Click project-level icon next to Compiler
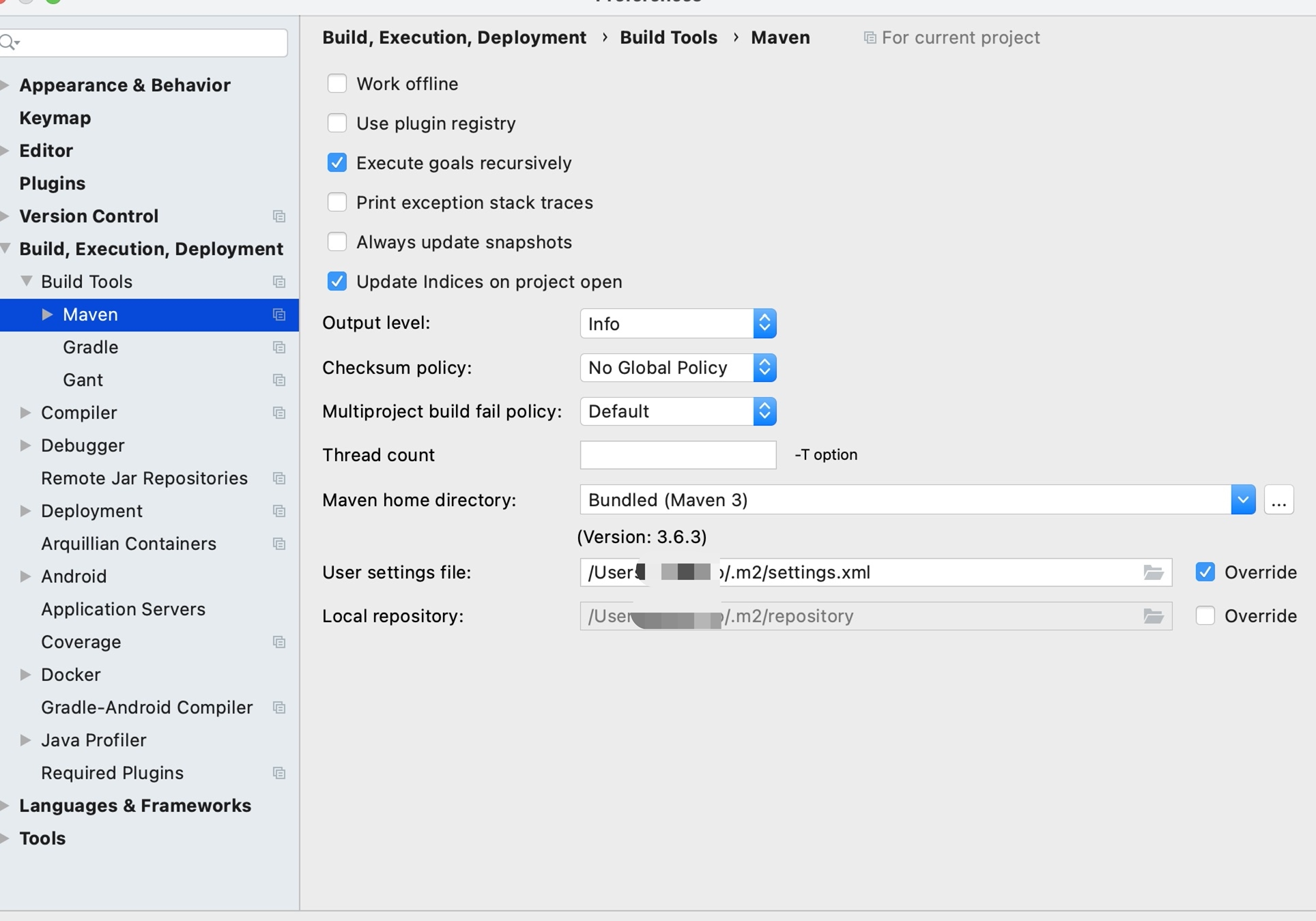This screenshot has width=1316, height=921. pyautogui.click(x=279, y=413)
